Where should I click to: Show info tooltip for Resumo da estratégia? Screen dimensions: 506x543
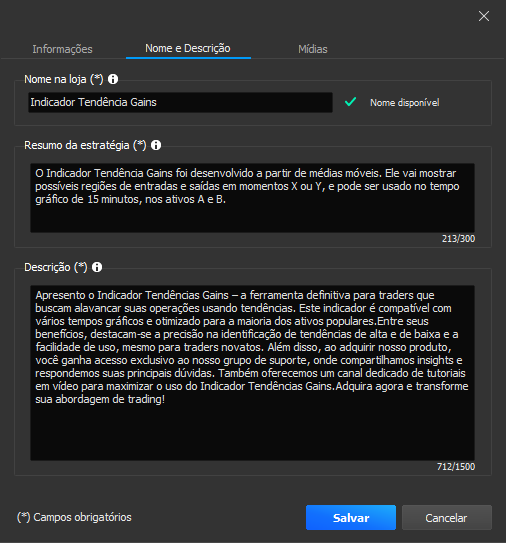click(x=156, y=145)
